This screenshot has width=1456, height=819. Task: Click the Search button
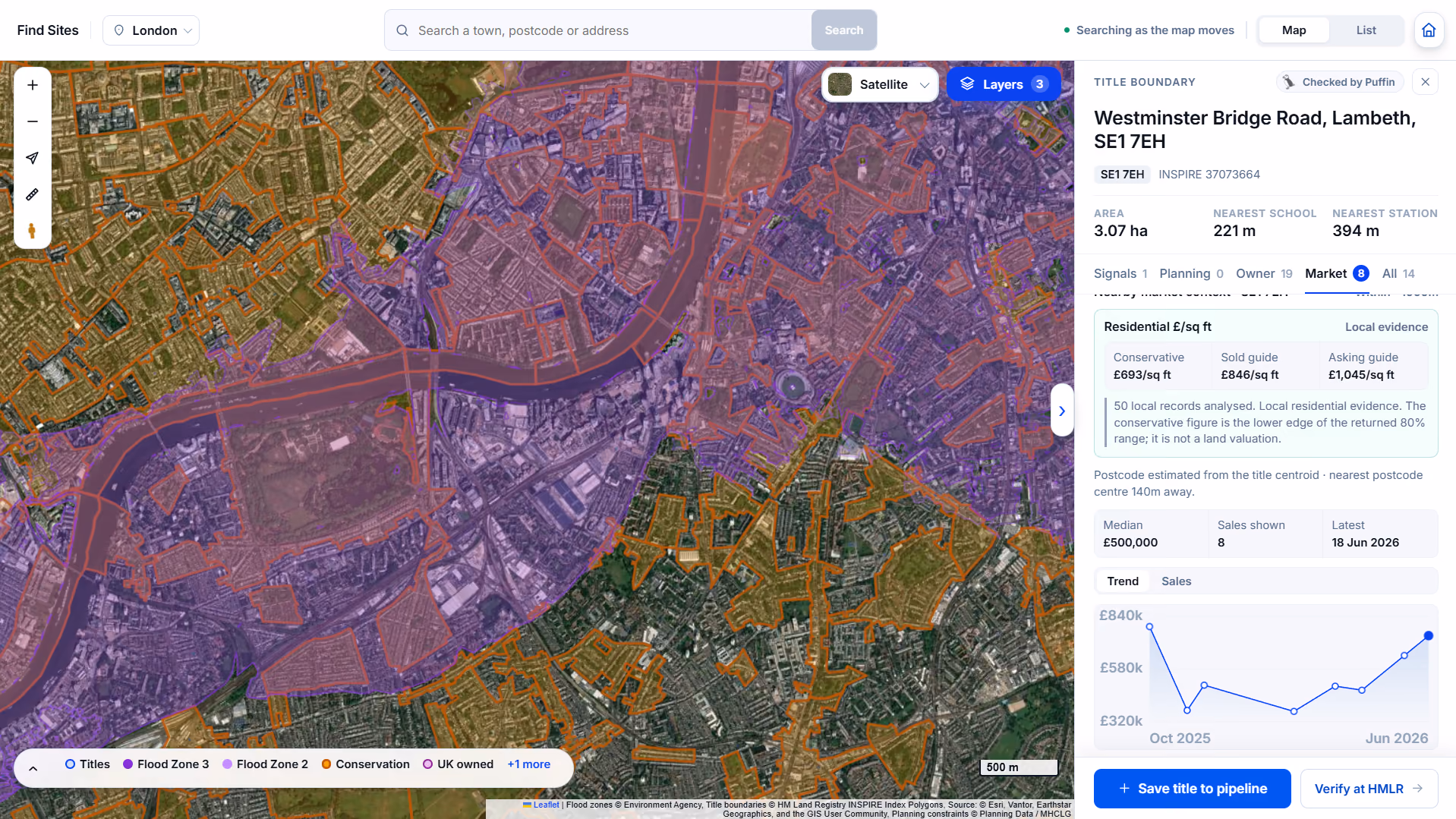pyautogui.click(x=844, y=30)
